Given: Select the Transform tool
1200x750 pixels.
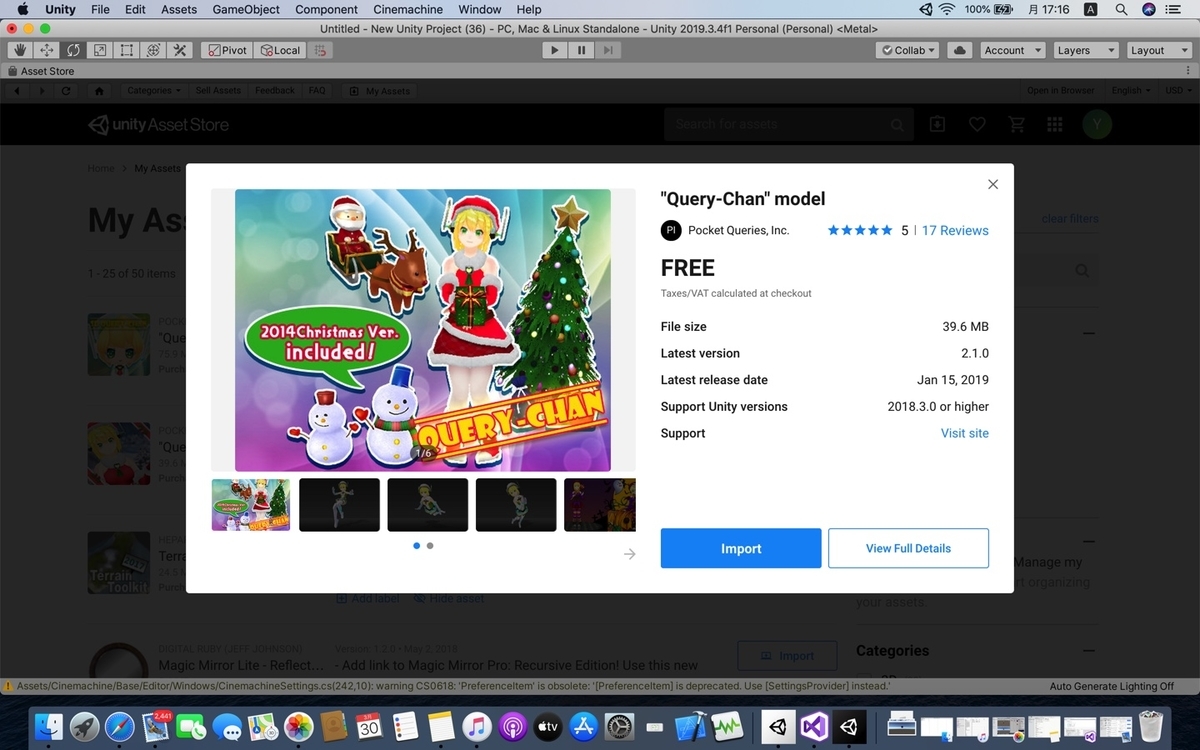Looking at the screenshot, I should 153,50.
